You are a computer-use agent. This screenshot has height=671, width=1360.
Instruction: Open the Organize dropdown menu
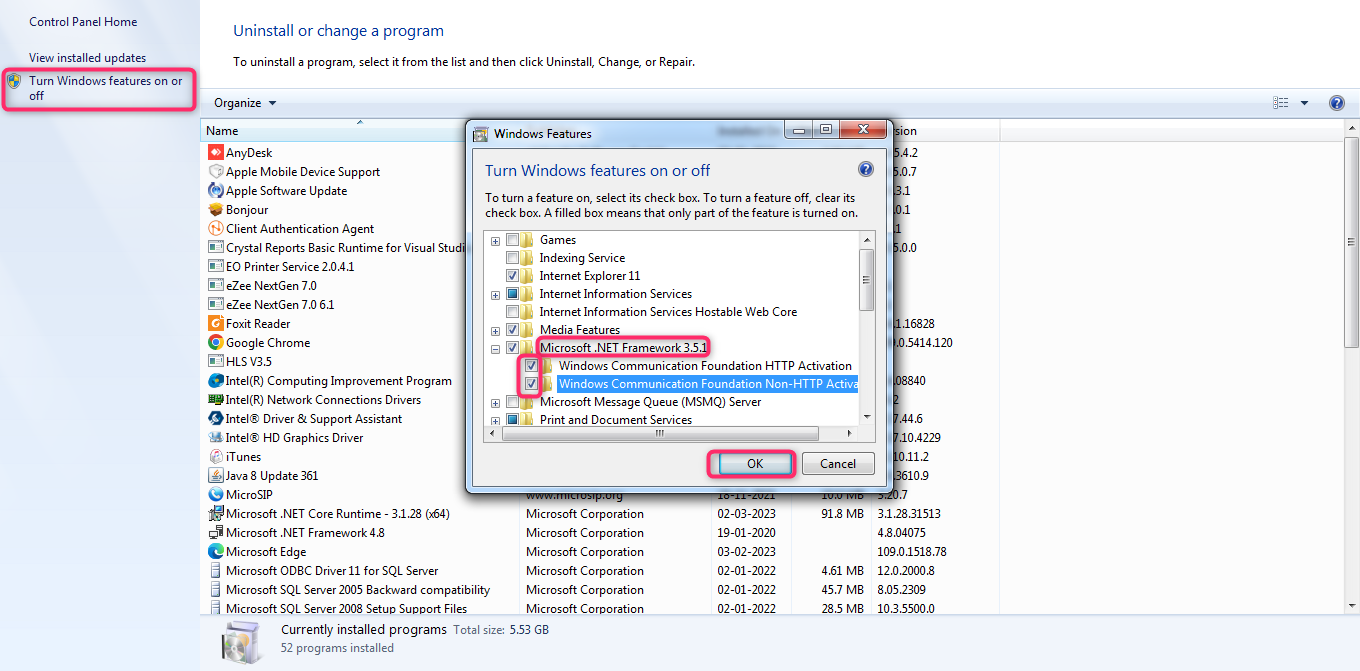tap(245, 103)
